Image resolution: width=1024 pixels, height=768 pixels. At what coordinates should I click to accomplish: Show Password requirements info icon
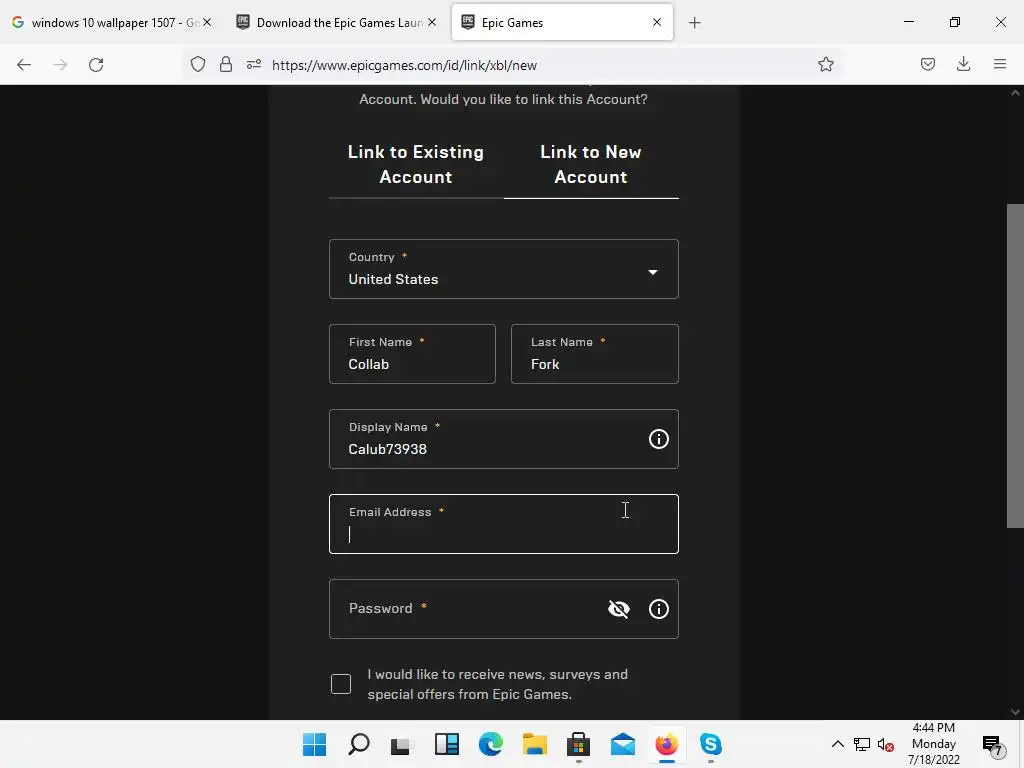pyautogui.click(x=658, y=609)
